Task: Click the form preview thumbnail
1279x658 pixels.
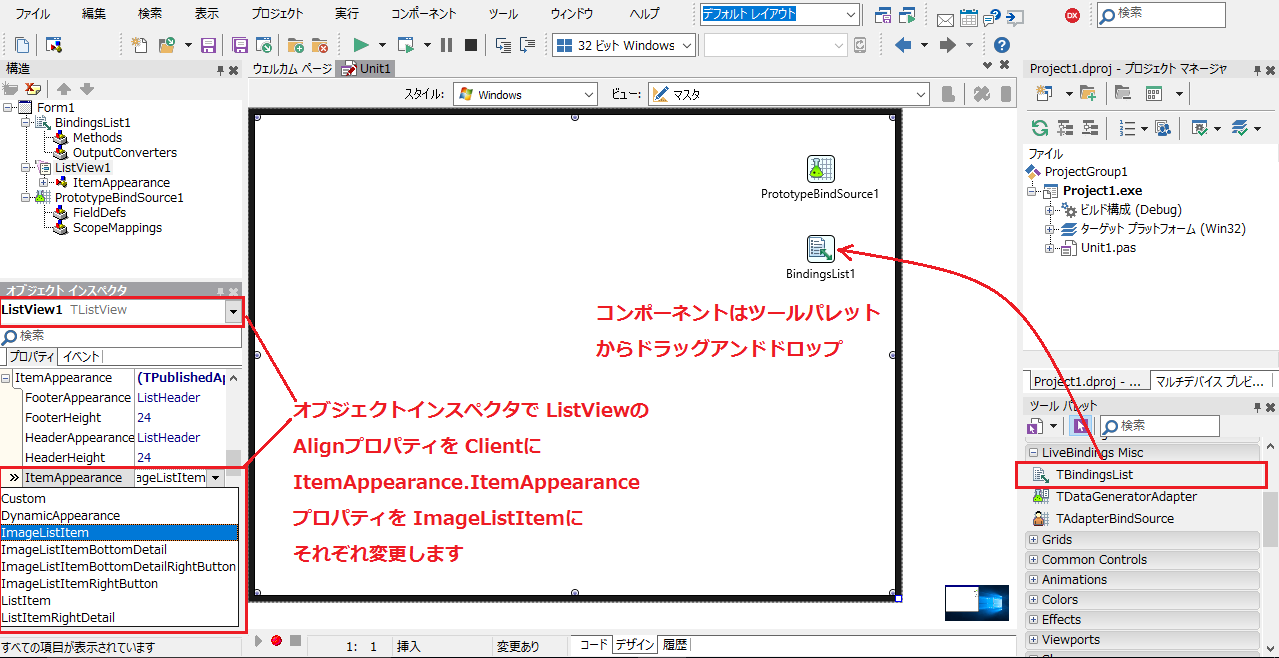Action: (976, 602)
